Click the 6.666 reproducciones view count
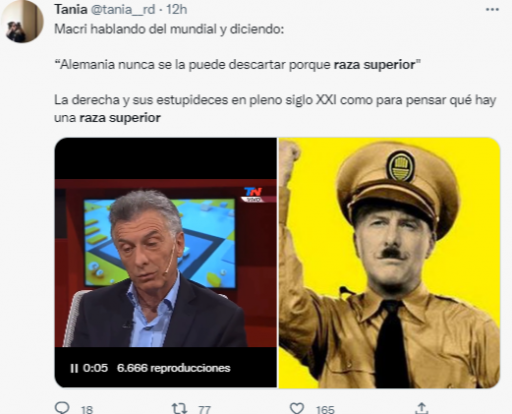The width and height of the screenshot is (512, 414). pyautogui.click(x=173, y=368)
